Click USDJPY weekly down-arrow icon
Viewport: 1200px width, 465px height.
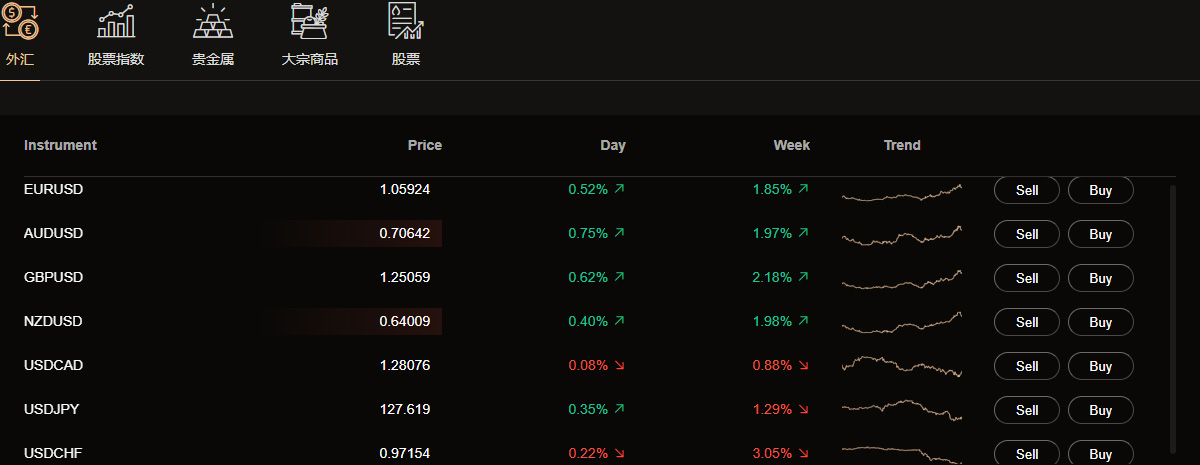click(x=804, y=410)
